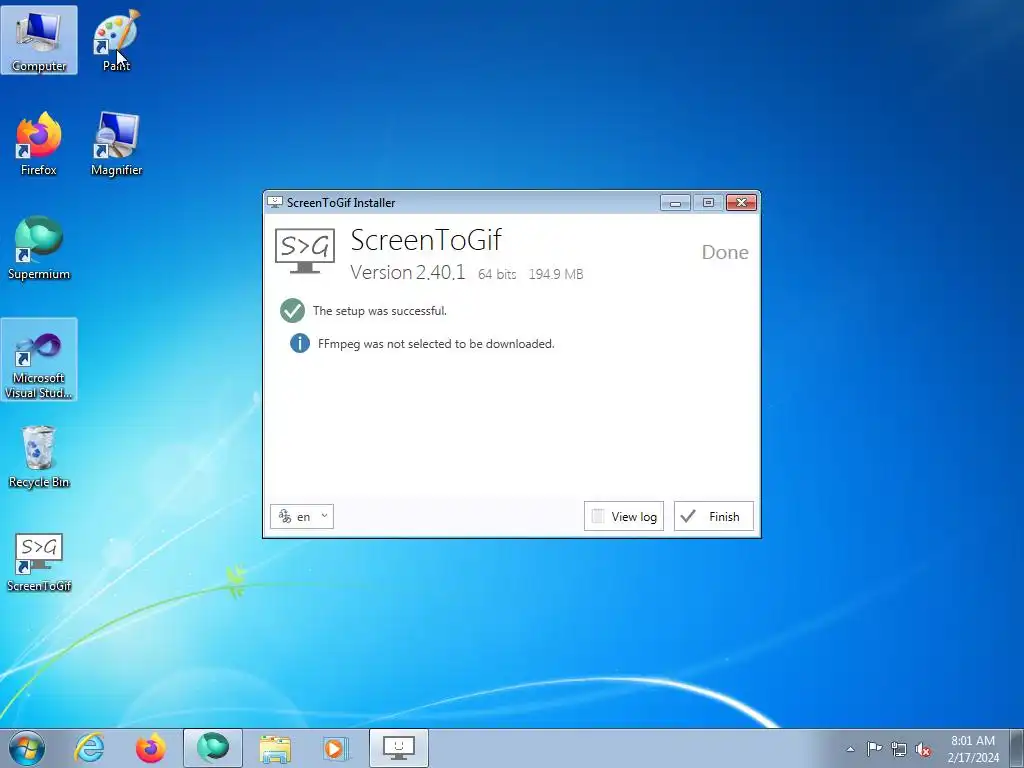The height and width of the screenshot is (768, 1024).
Task: Open the Windows Start menu orb
Action: [x=27, y=748]
